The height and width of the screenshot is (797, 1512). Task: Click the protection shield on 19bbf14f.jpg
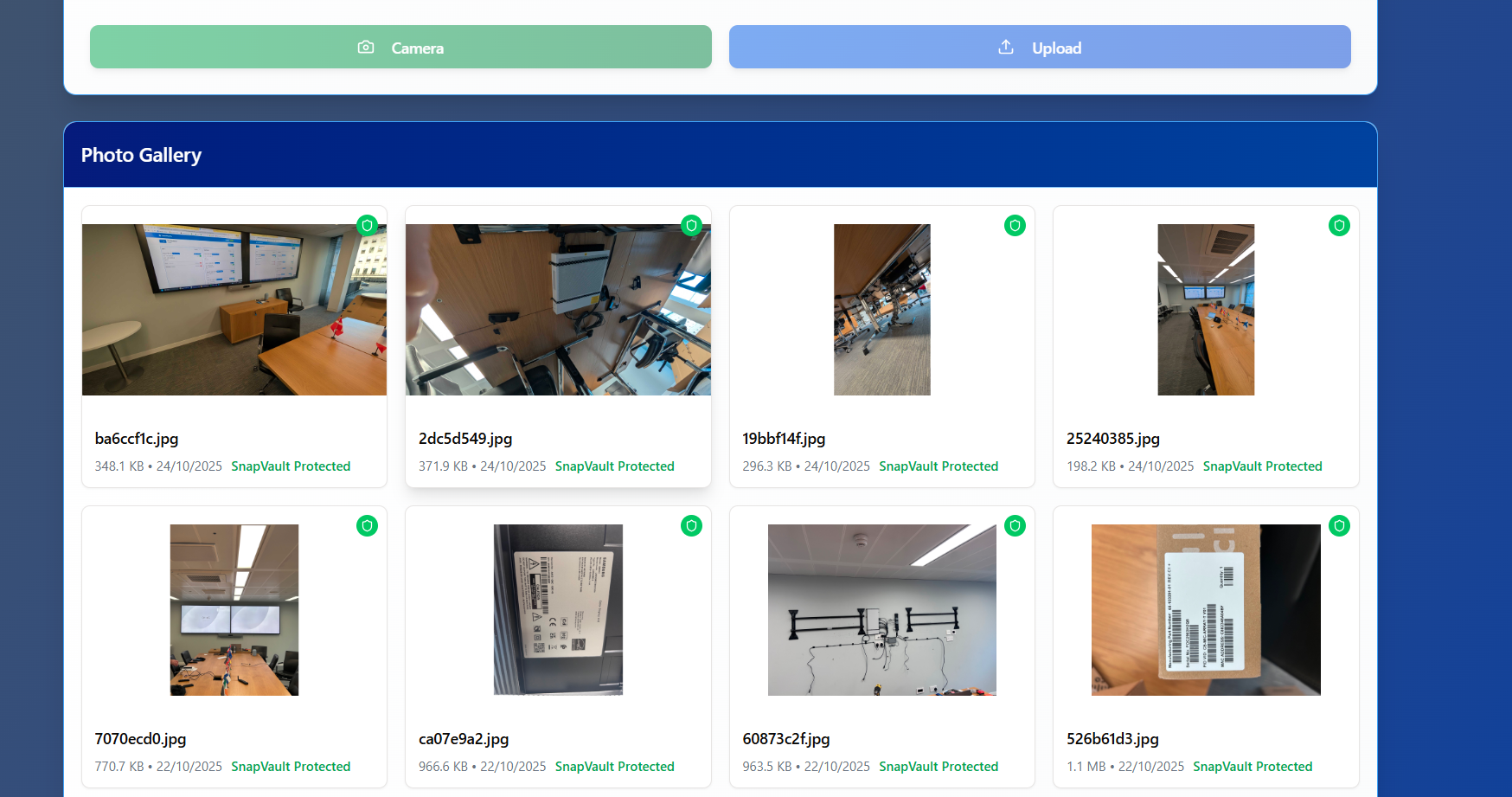pyautogui.click(x=1015, y=226)
